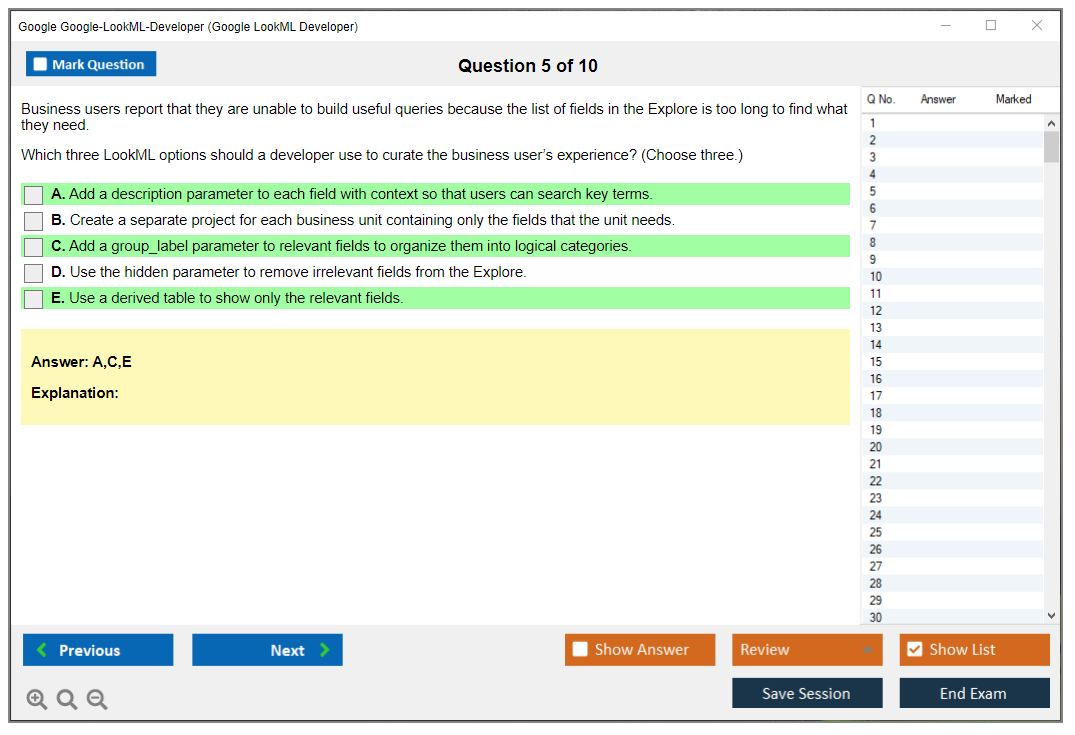Select question 10 in the question list
The width and height of the screenshot is (1075, 735).
(876, 277)
